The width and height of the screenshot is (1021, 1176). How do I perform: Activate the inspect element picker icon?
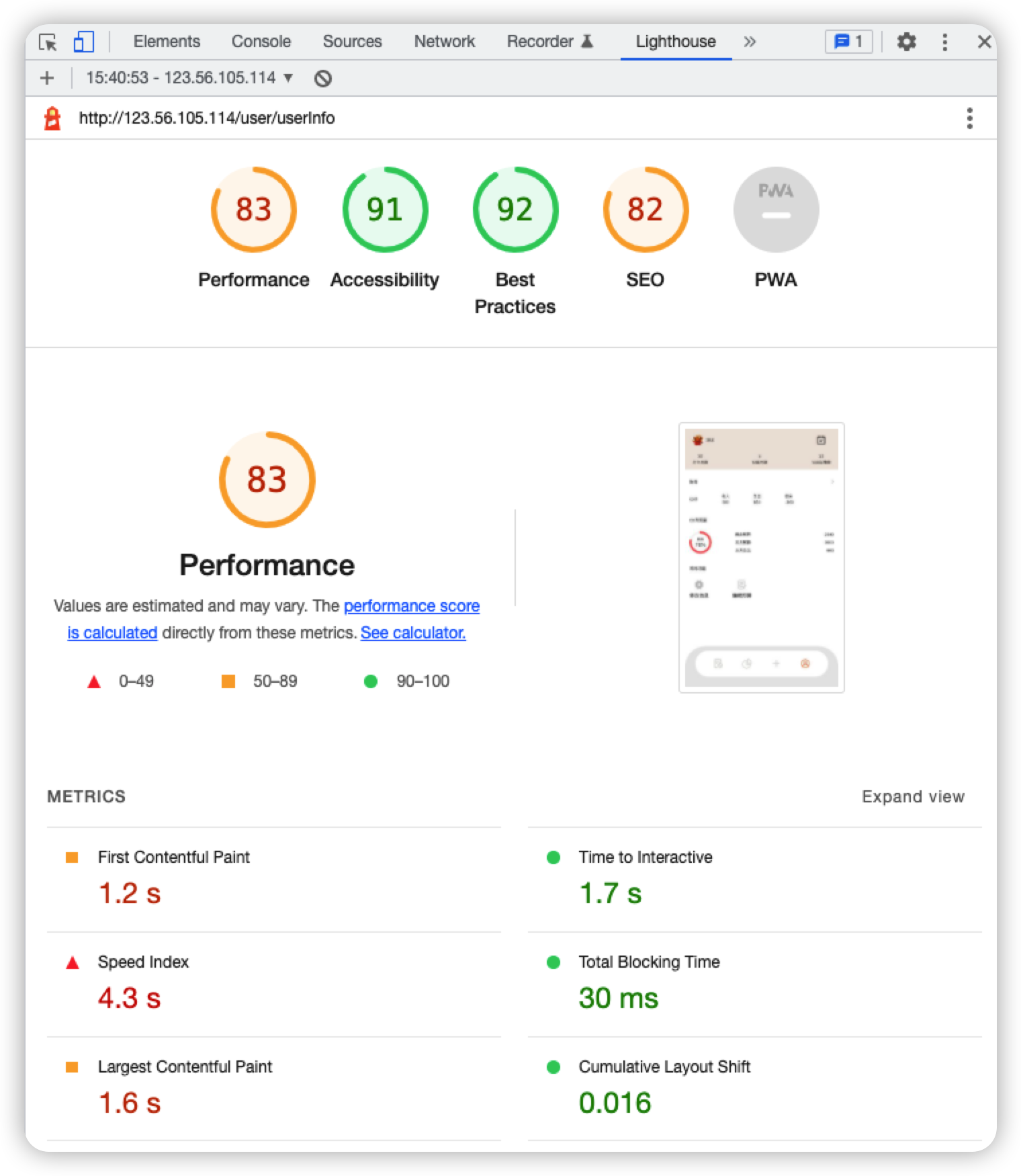(x=48, y=42)
